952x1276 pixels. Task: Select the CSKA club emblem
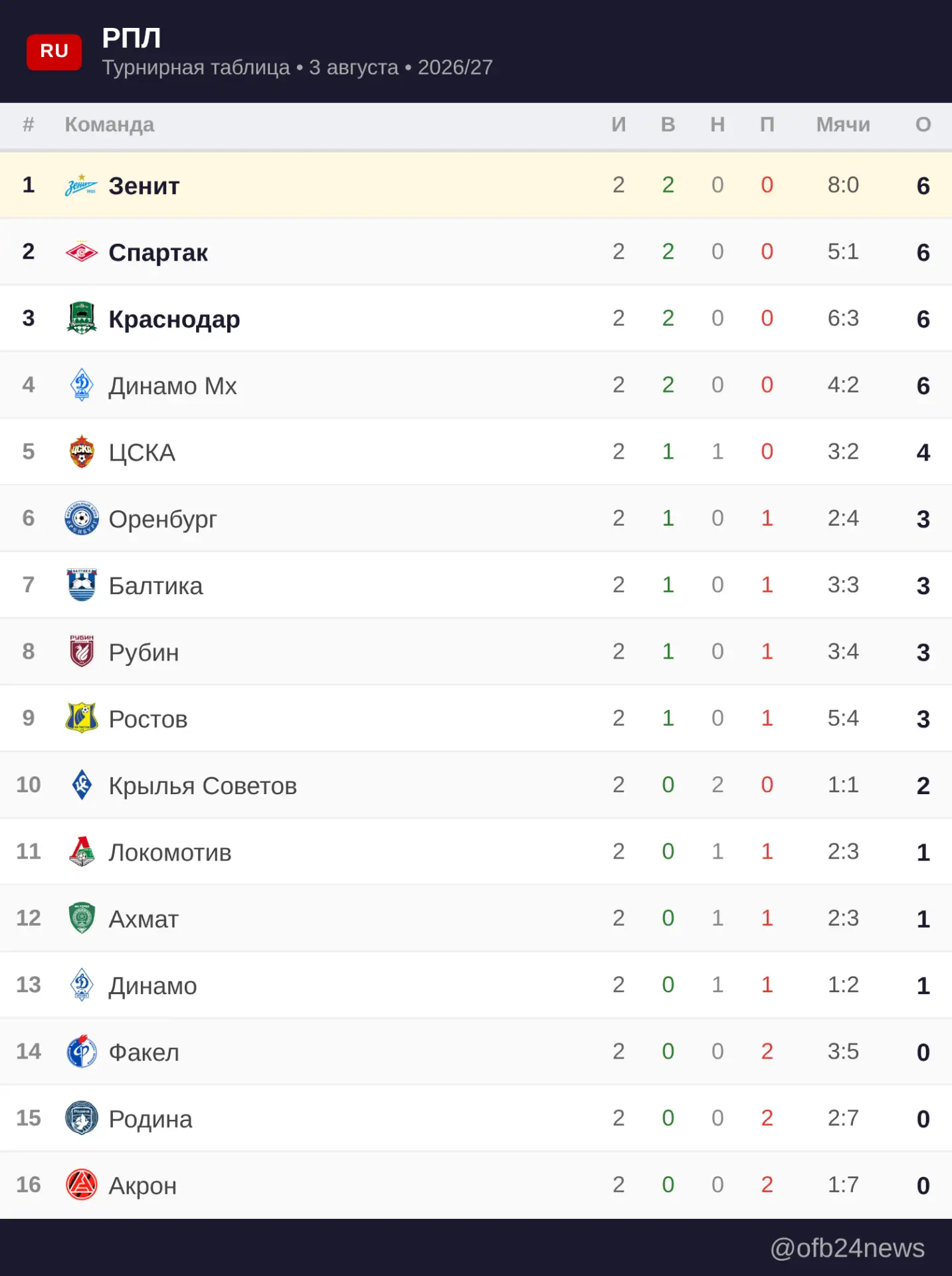[x=82, y=452]
